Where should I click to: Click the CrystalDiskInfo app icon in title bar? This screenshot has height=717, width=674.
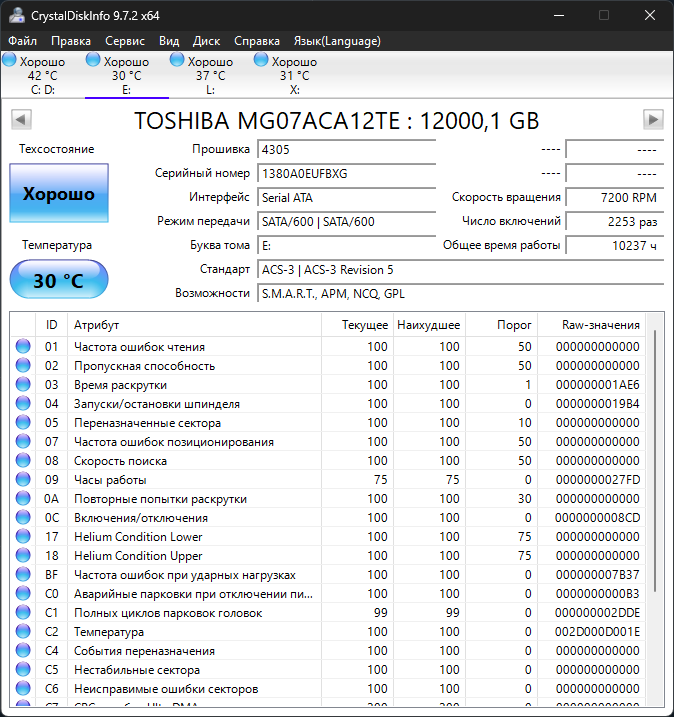click(x=16, y=16)
